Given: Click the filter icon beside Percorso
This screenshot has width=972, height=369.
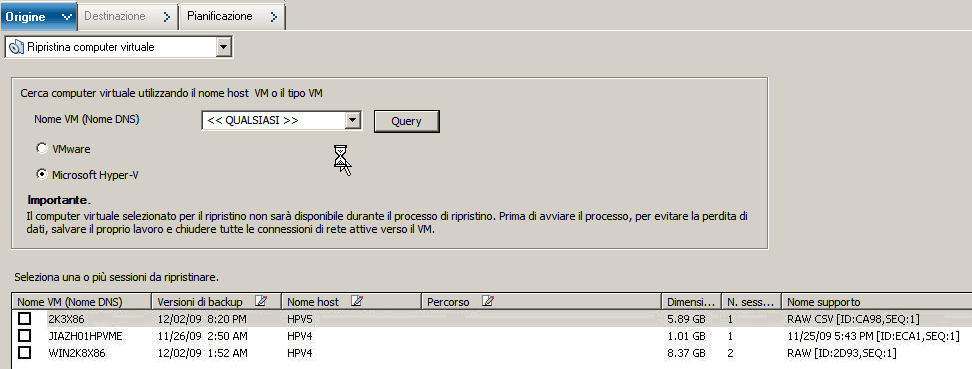Looking at the screenshot, I should [x=488, y=301].
